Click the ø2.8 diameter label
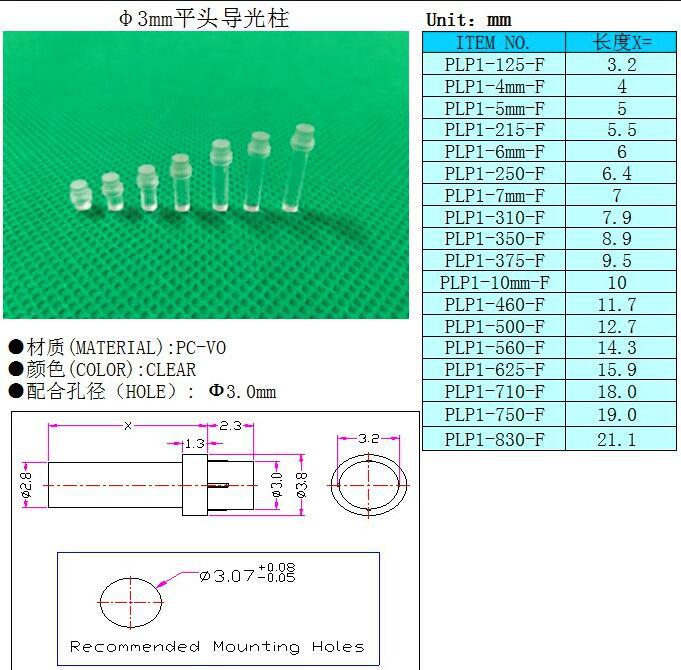Image resolution: width=681 pixels, height=670 pixels. pos(26,485)
